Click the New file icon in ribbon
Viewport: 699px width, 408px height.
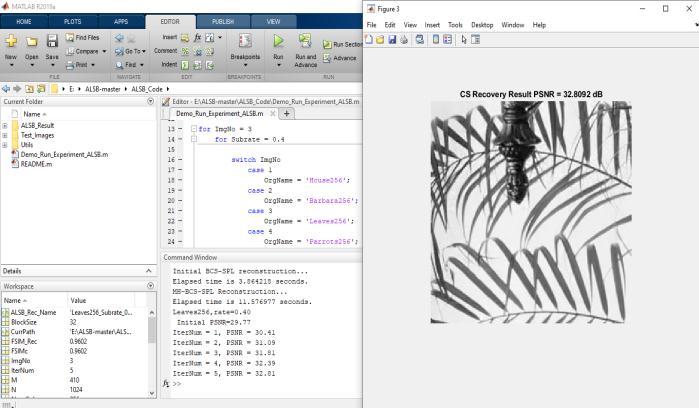11,41
